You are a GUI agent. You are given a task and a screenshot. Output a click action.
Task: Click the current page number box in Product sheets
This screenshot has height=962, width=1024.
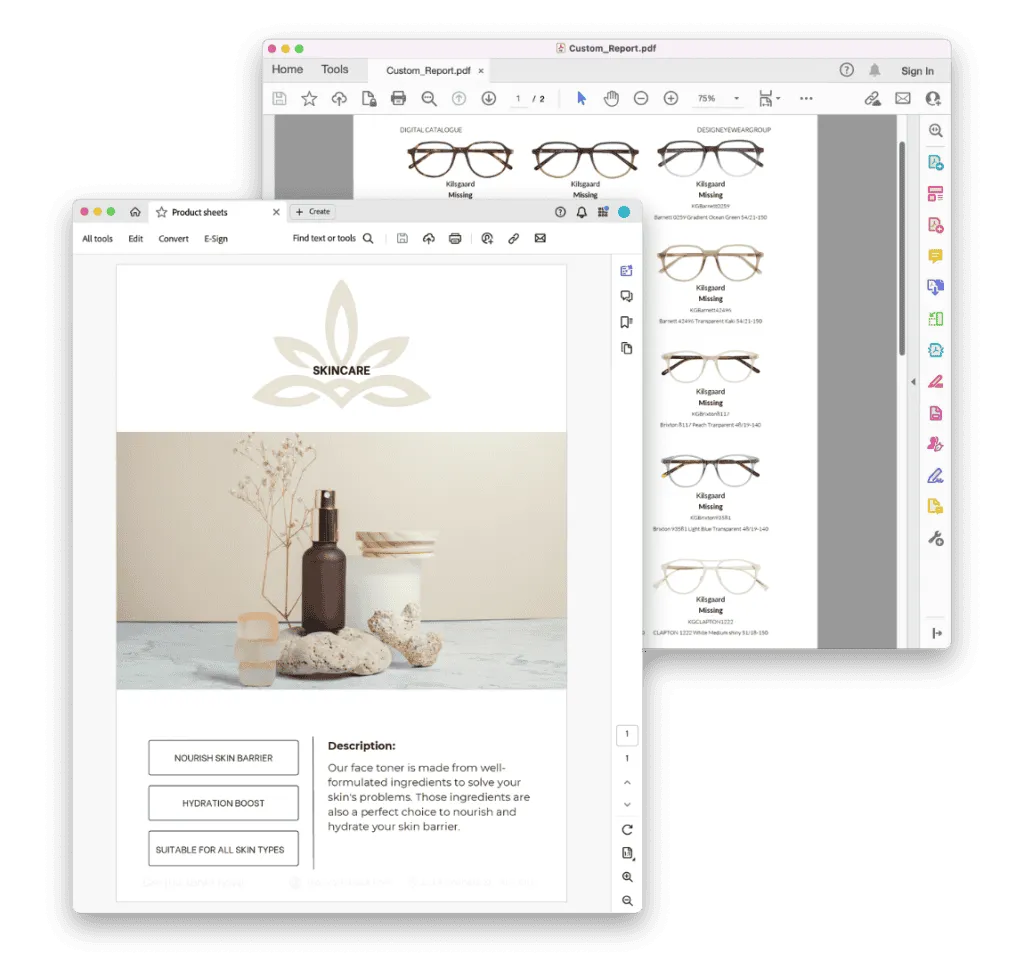pyautogui.click(x=627, y=735)
